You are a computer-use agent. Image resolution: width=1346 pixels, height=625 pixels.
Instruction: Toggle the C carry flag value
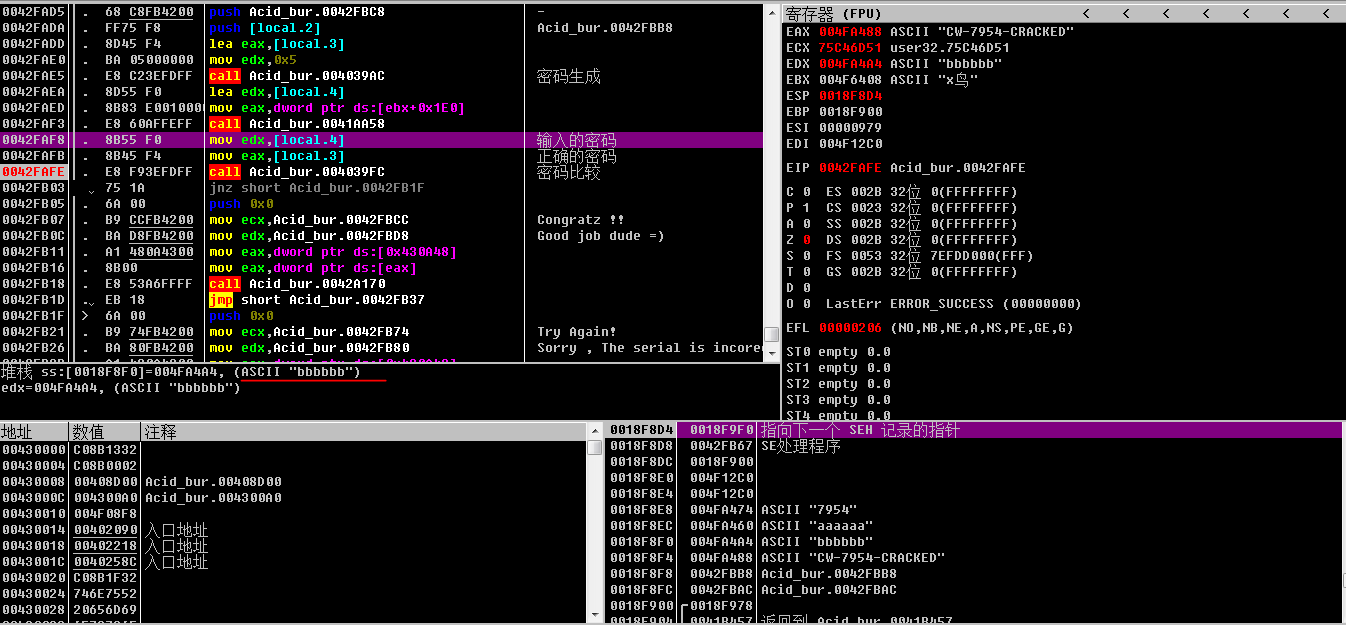pos(807,192)
